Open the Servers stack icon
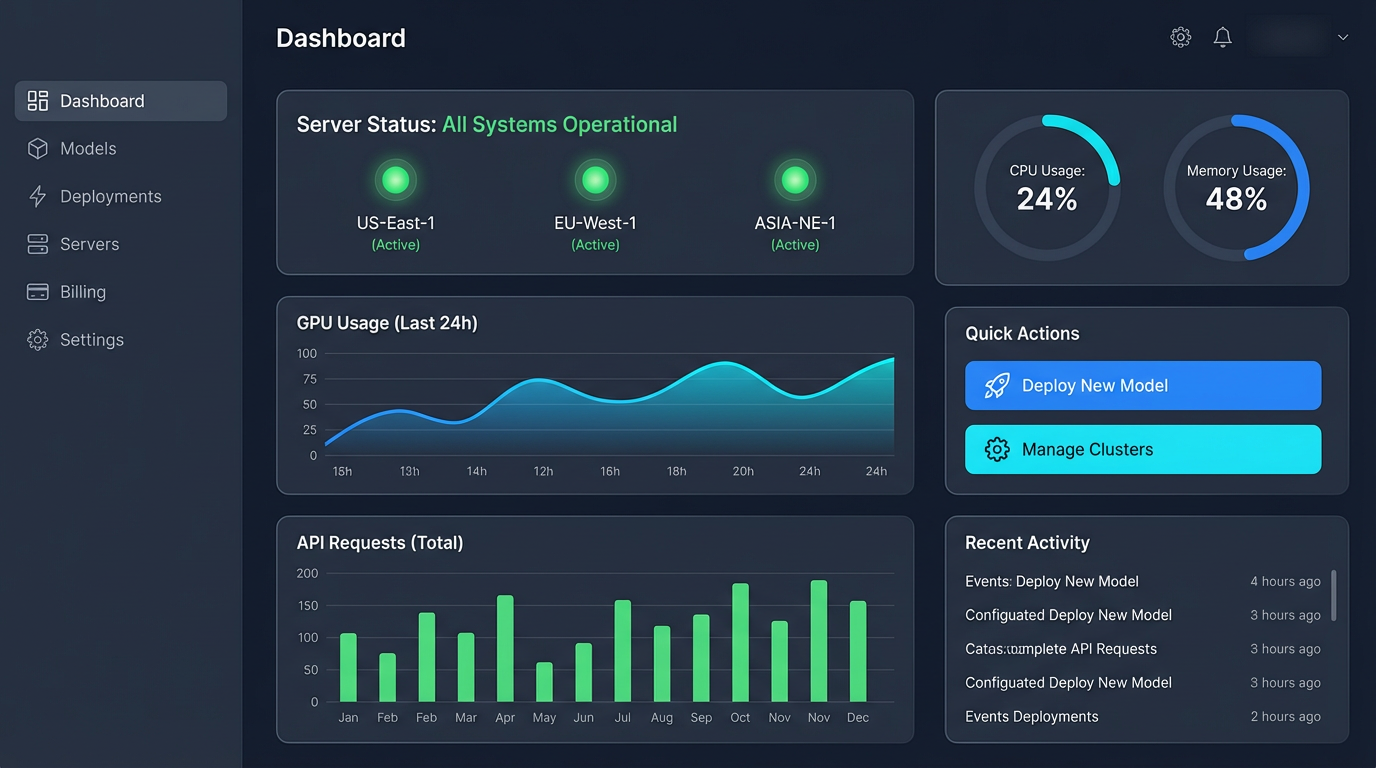 [37, 244]
